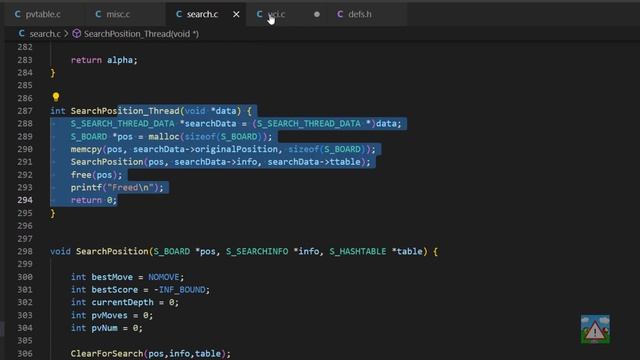
Task: Click the warning sign thumbnail overlay
Action: point(595,329)
